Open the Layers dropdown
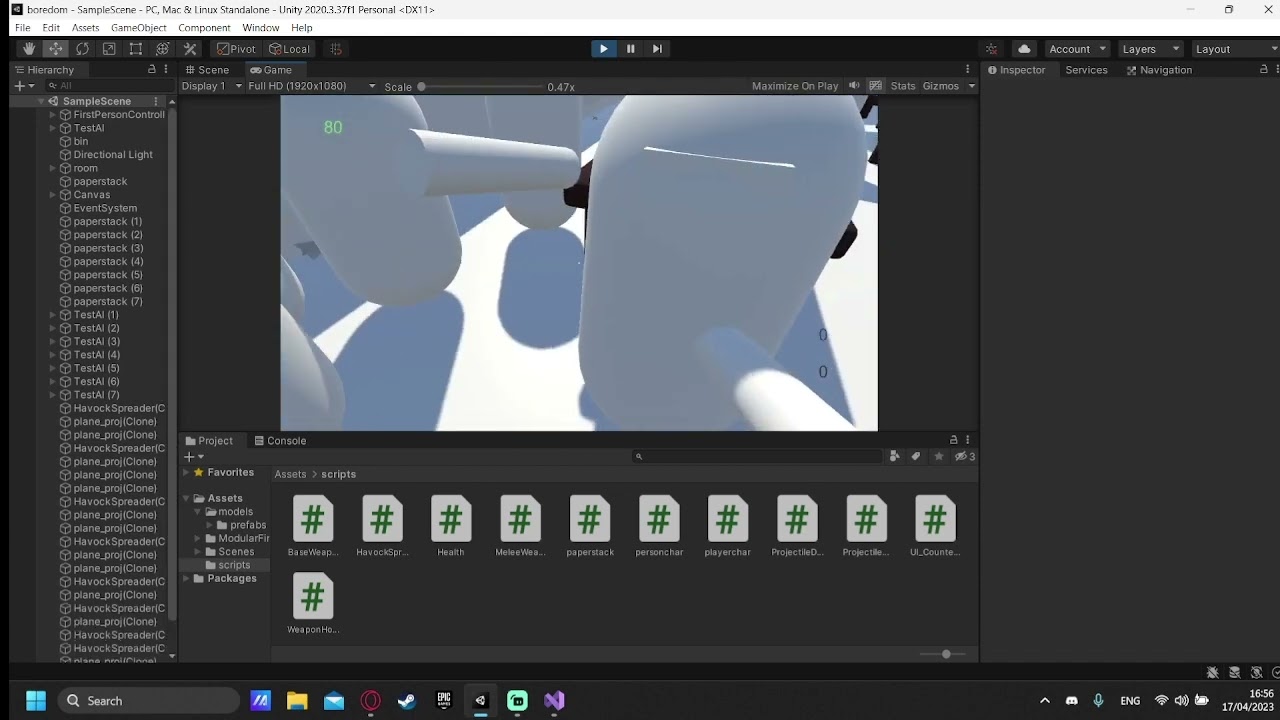Viewport: 1280px width, 720px height. (1151, 49)
